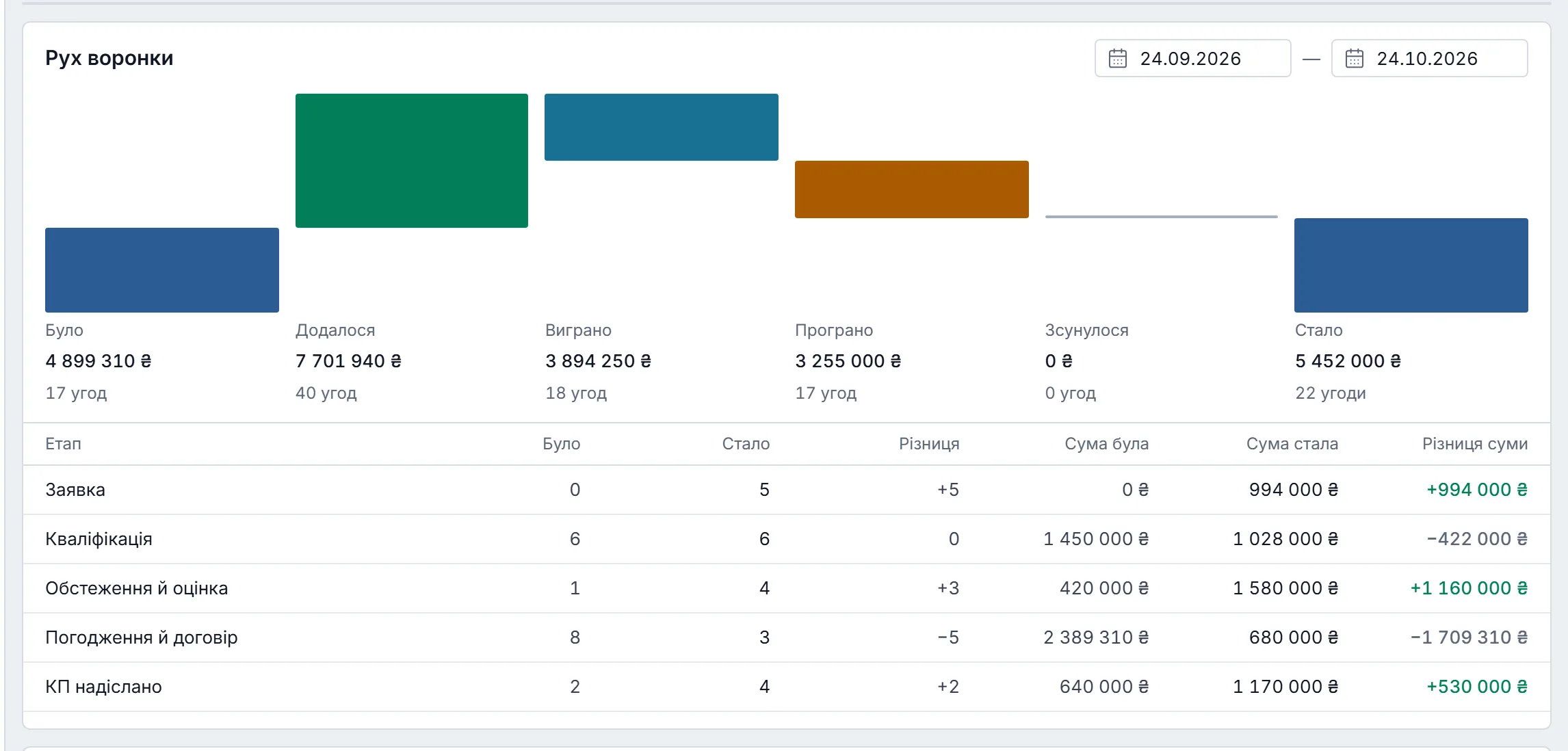1568x751 pixels.
Task: Edit the end date field 24.10.2026
Action: [x=1429, y=58]
